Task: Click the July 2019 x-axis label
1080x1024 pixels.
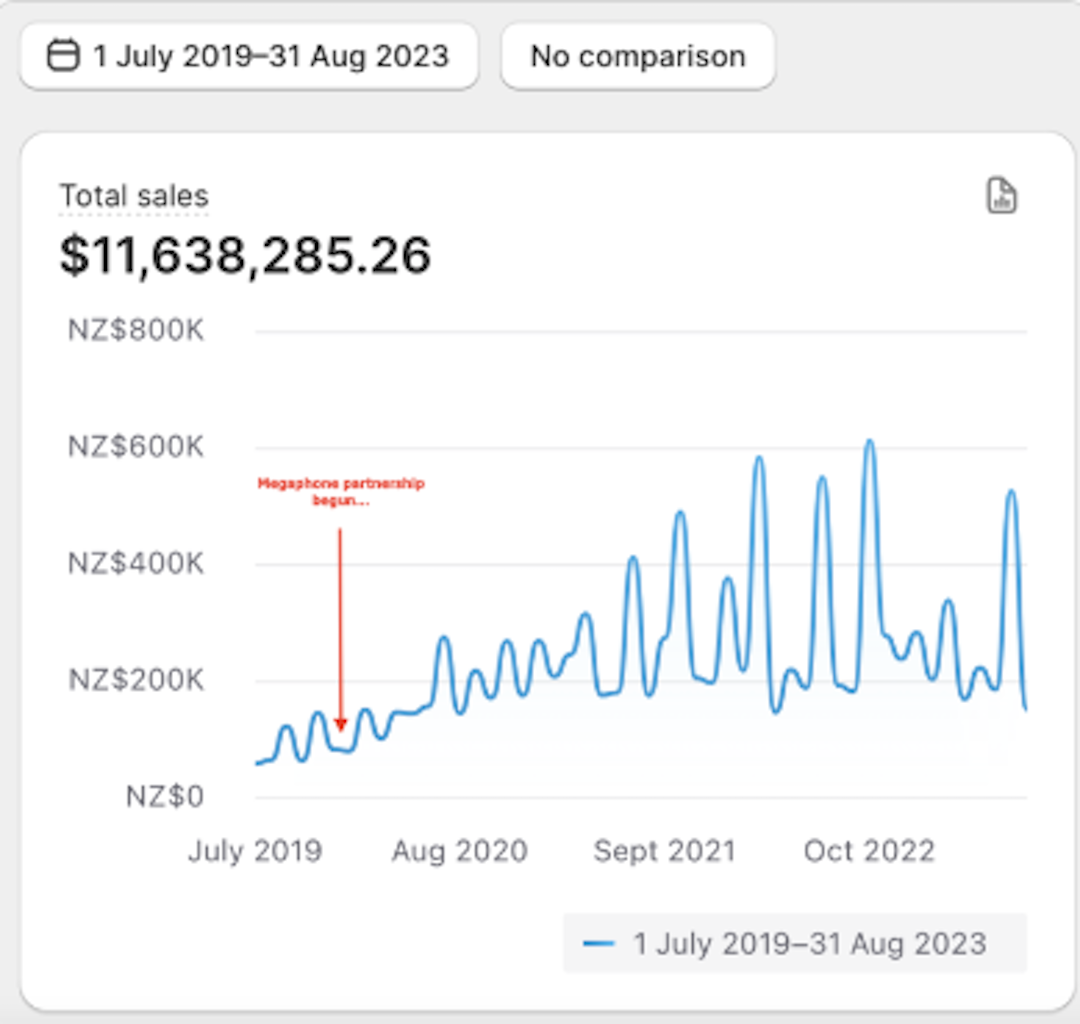Action: tap(255, 851)
